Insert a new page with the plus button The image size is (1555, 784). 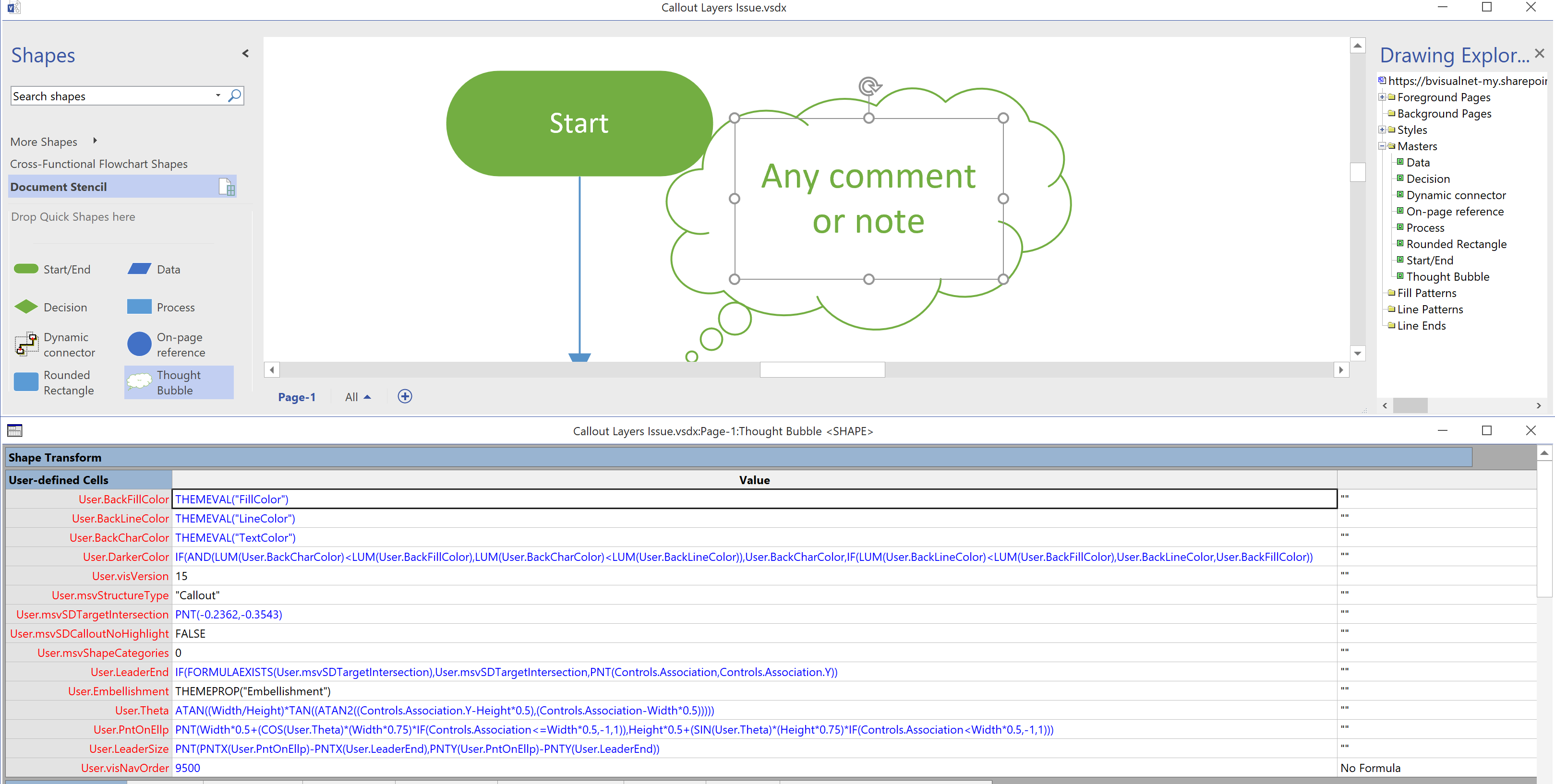(404, 396)
